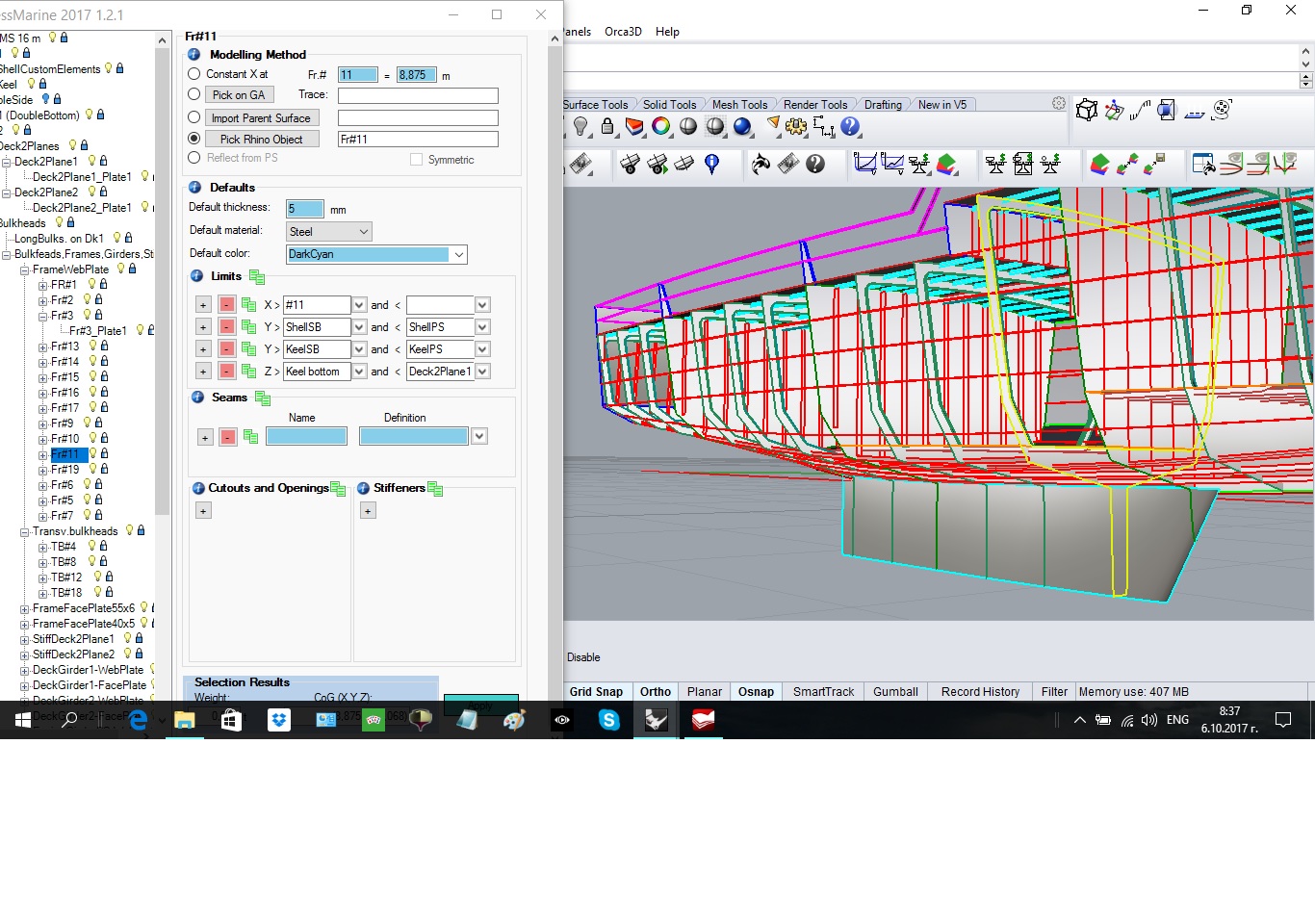Click the blue map pin icon

712,165
